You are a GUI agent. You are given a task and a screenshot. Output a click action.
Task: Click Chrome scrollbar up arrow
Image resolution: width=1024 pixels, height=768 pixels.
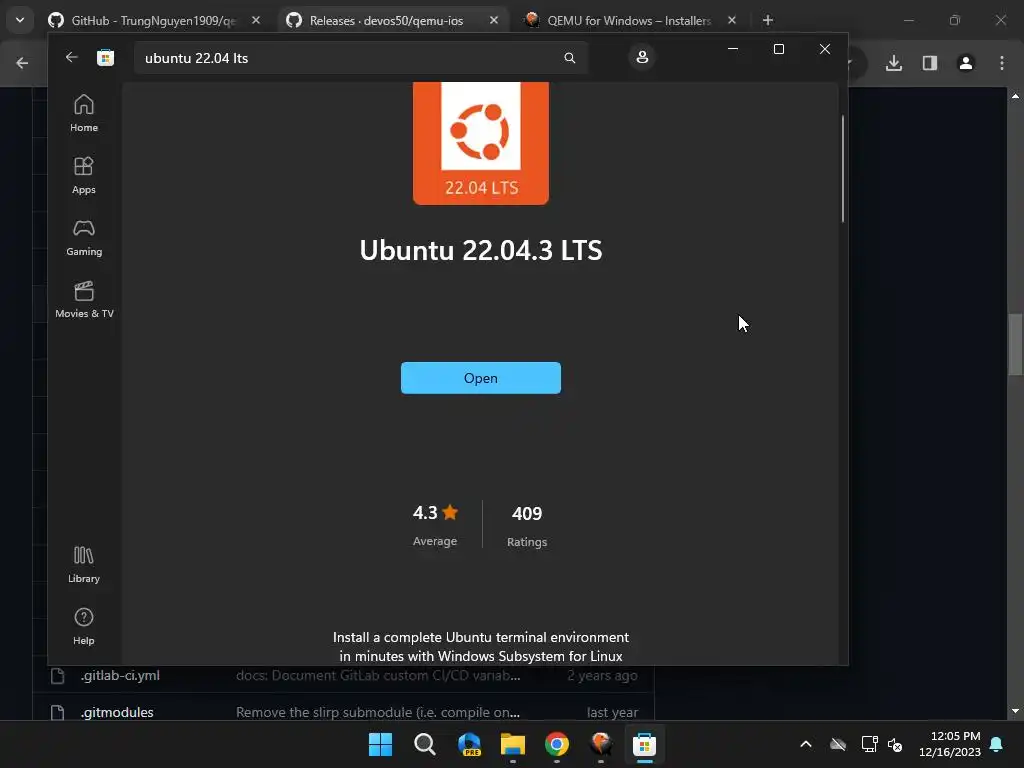click(x=1015, y=97)
